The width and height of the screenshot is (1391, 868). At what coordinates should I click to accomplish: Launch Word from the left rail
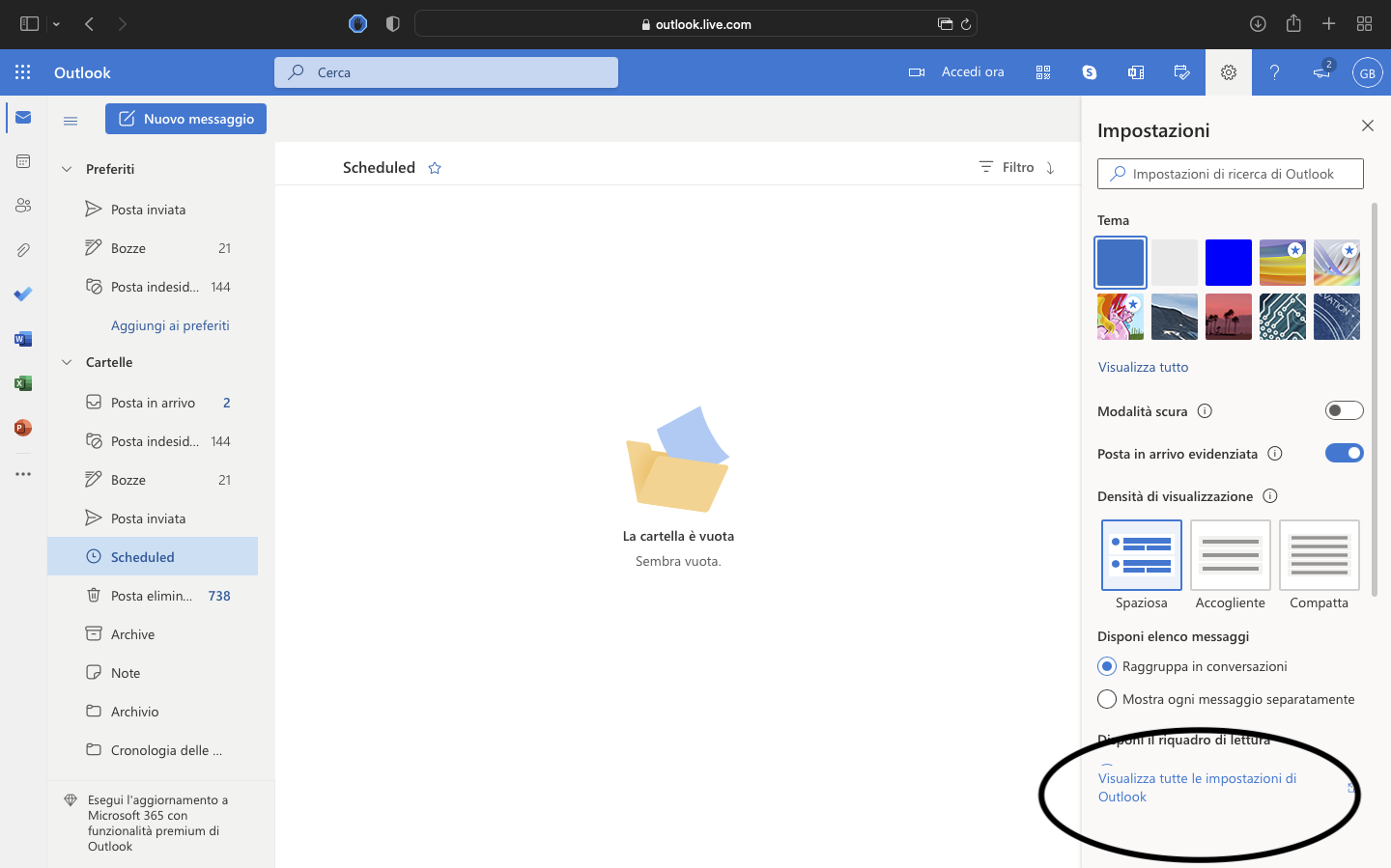(x=23, y=339)
